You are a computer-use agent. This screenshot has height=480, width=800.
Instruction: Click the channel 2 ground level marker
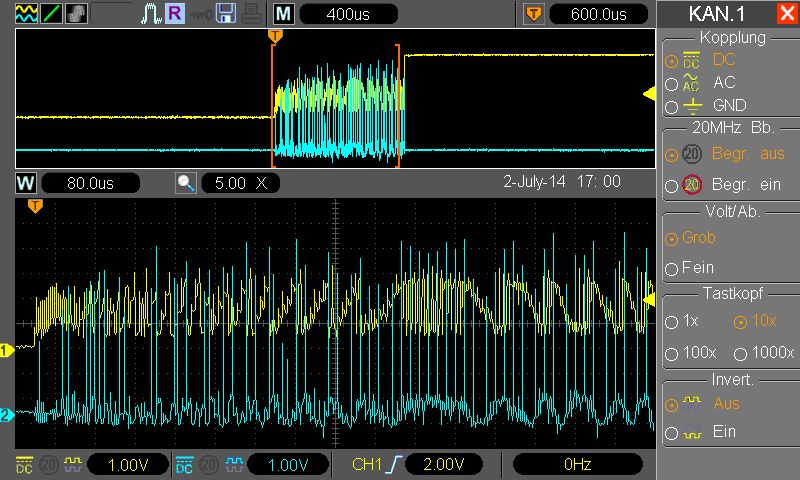tap(7, 415)
